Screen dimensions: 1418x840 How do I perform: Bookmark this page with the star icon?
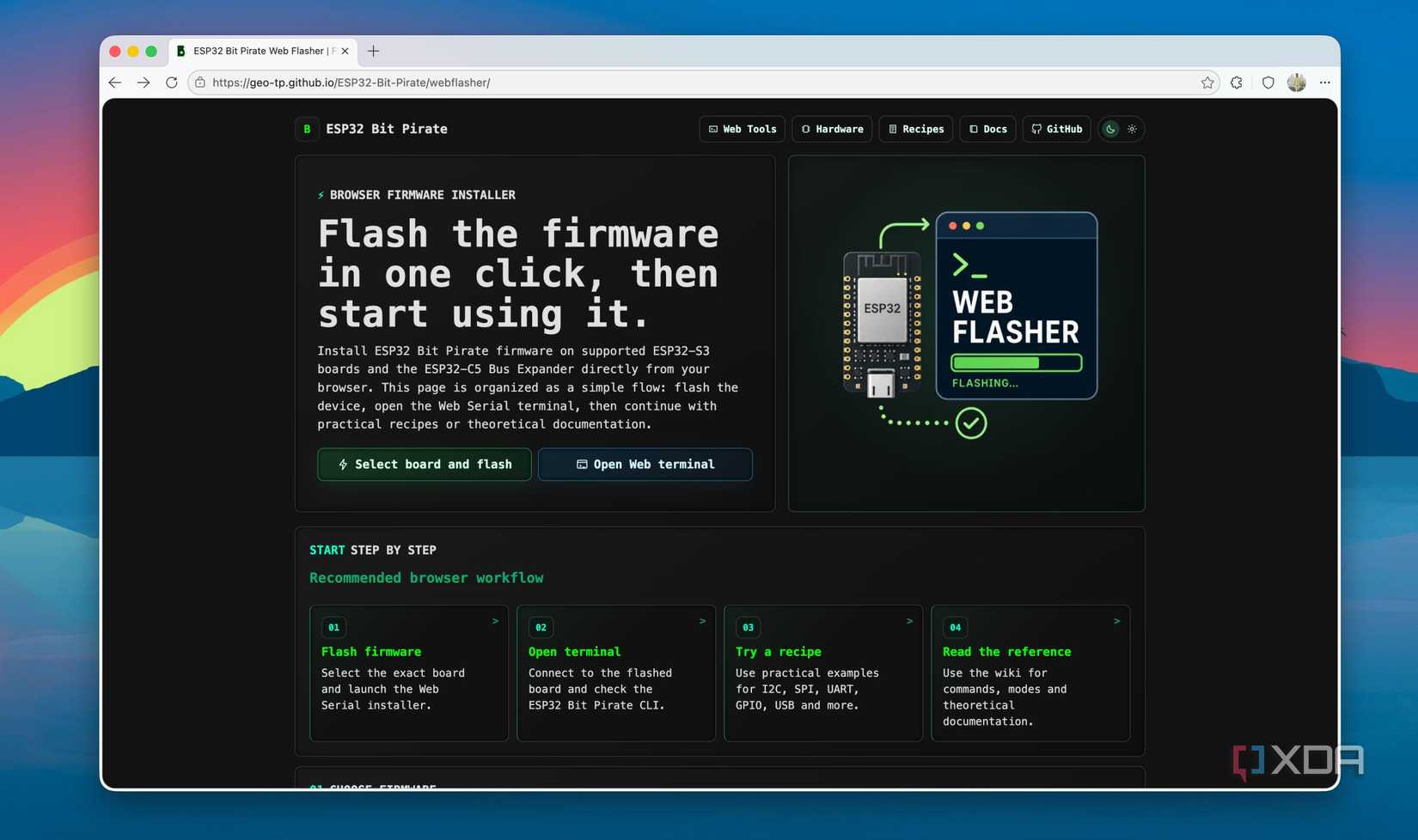pyautogui.click(x=1207, y=82)
